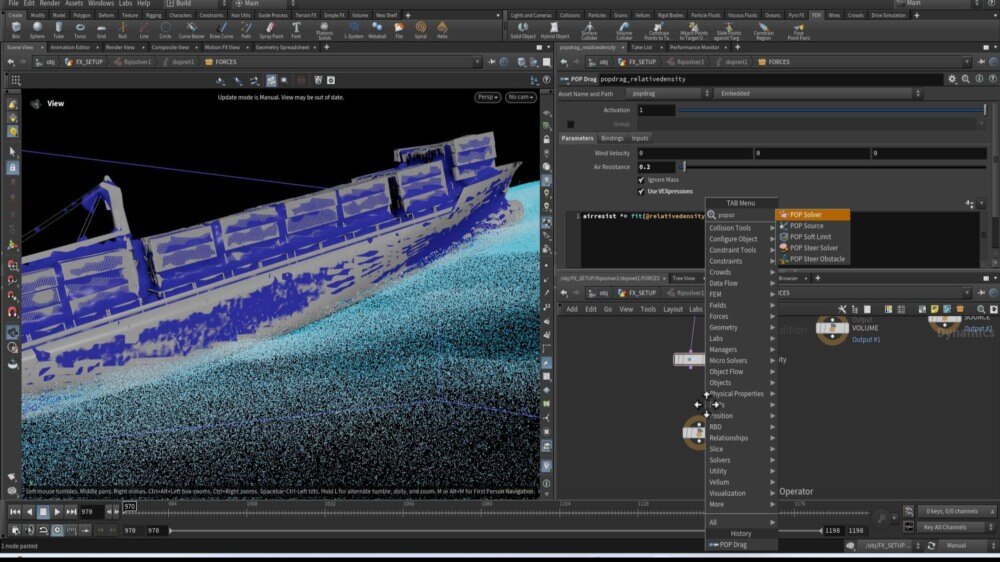1000x562 pixels.
Task: Click the node name field popdrag_relativedensity
Action: (x=770, y=79)
